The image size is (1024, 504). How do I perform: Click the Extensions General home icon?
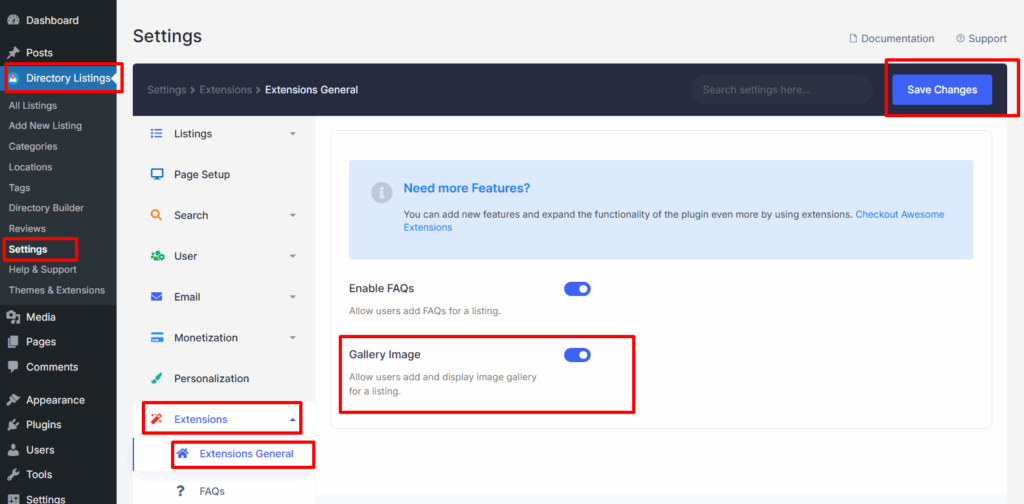[182, 453]
